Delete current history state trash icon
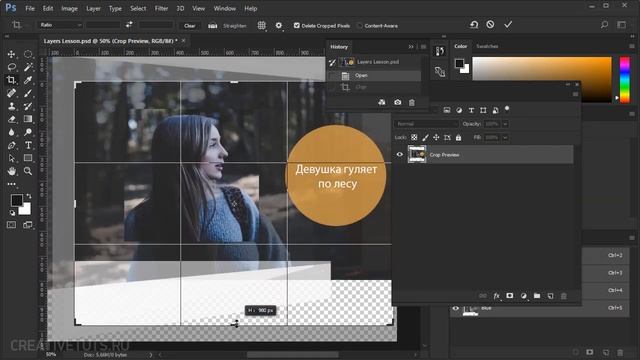The image size is (640, 360). [412, 102]
